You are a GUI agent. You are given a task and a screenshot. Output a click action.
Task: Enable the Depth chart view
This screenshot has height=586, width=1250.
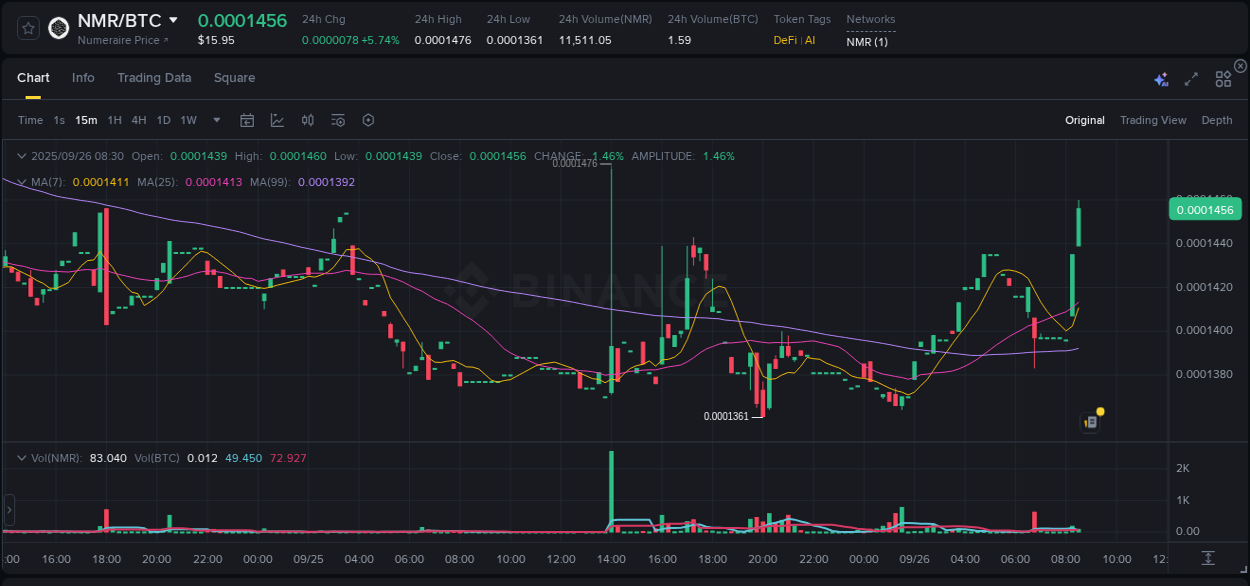point(1216,120)
